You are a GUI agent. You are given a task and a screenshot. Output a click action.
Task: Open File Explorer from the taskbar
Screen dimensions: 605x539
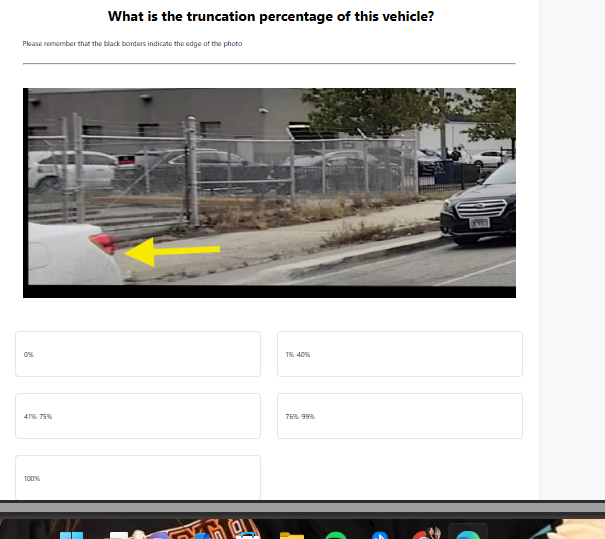point(291,535)
